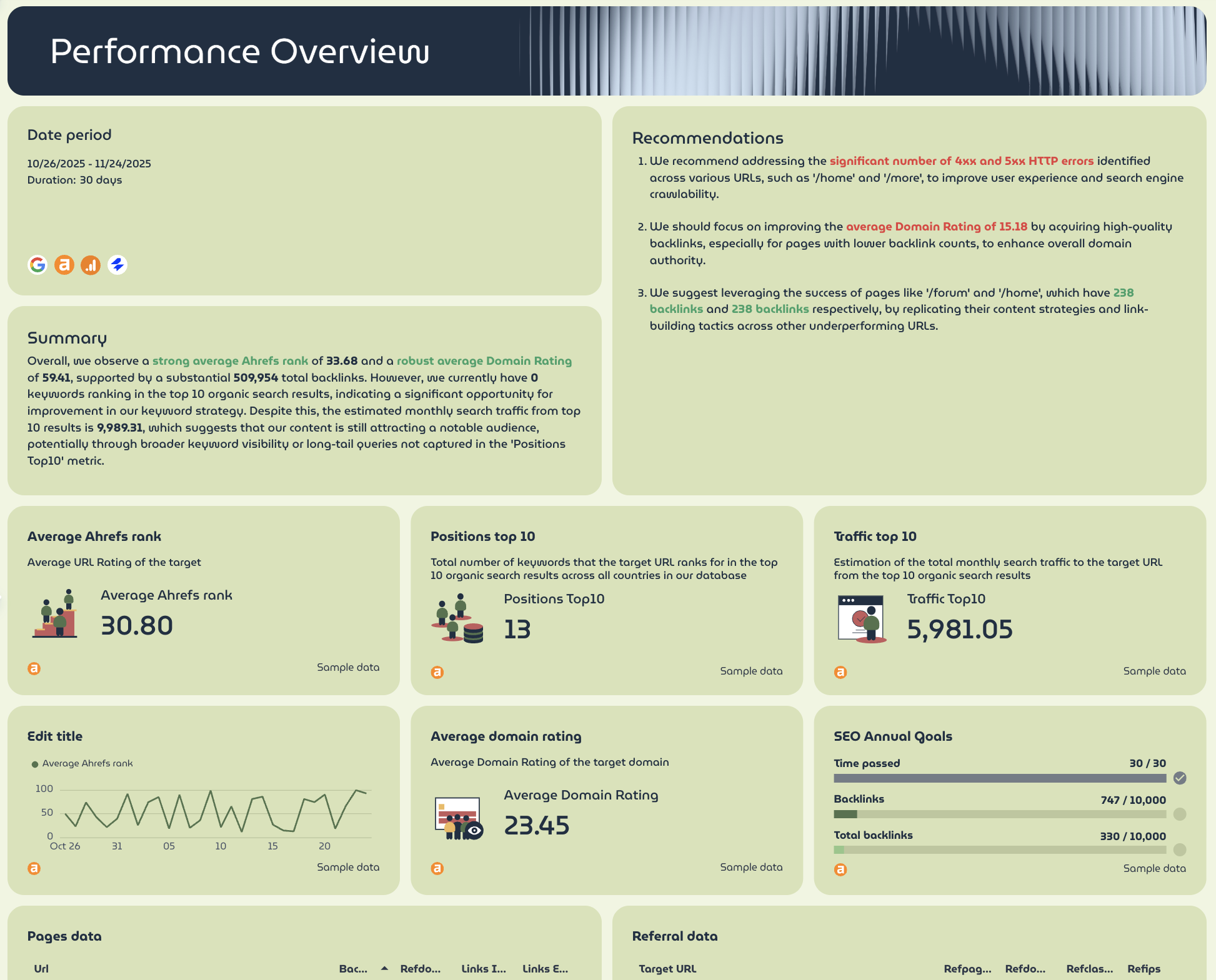Open the blue Jira-style source icon
The width and height of the screenshot is (1216, 980).
coord(119,265)
